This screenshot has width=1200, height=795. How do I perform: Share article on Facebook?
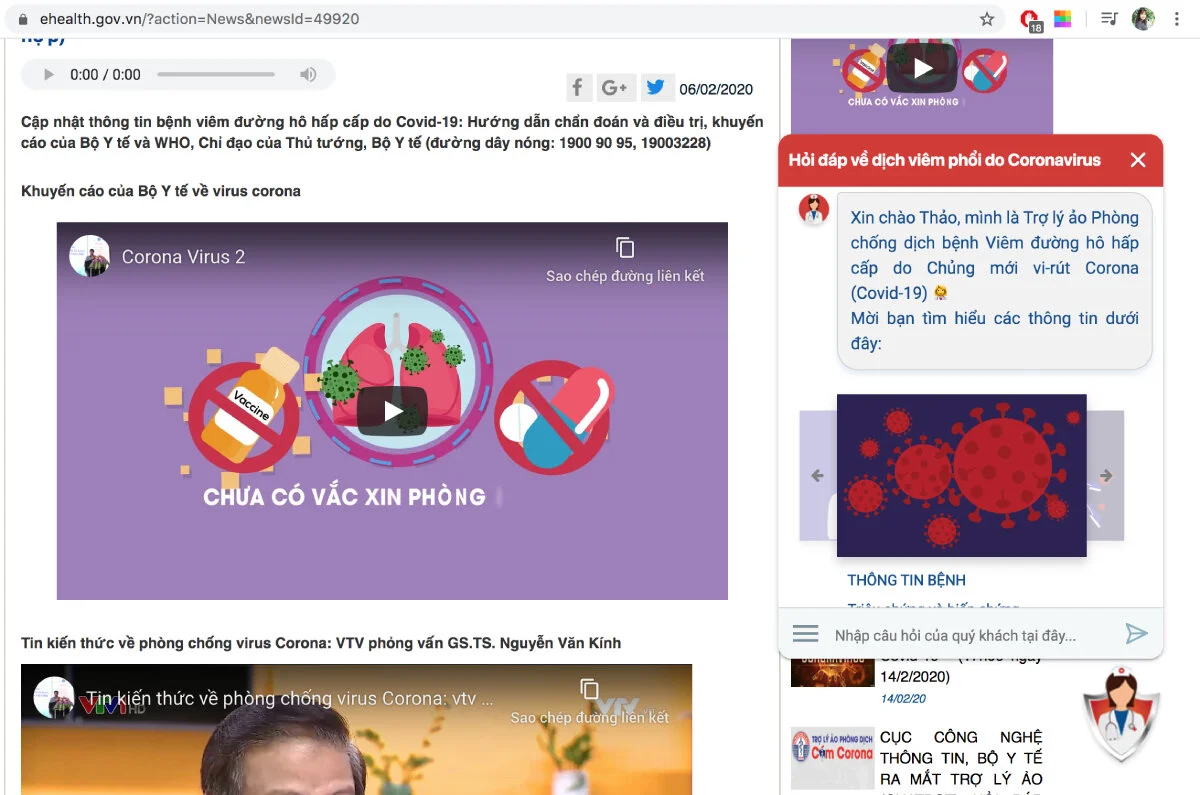pyautogui.click(x=578, y=88)
